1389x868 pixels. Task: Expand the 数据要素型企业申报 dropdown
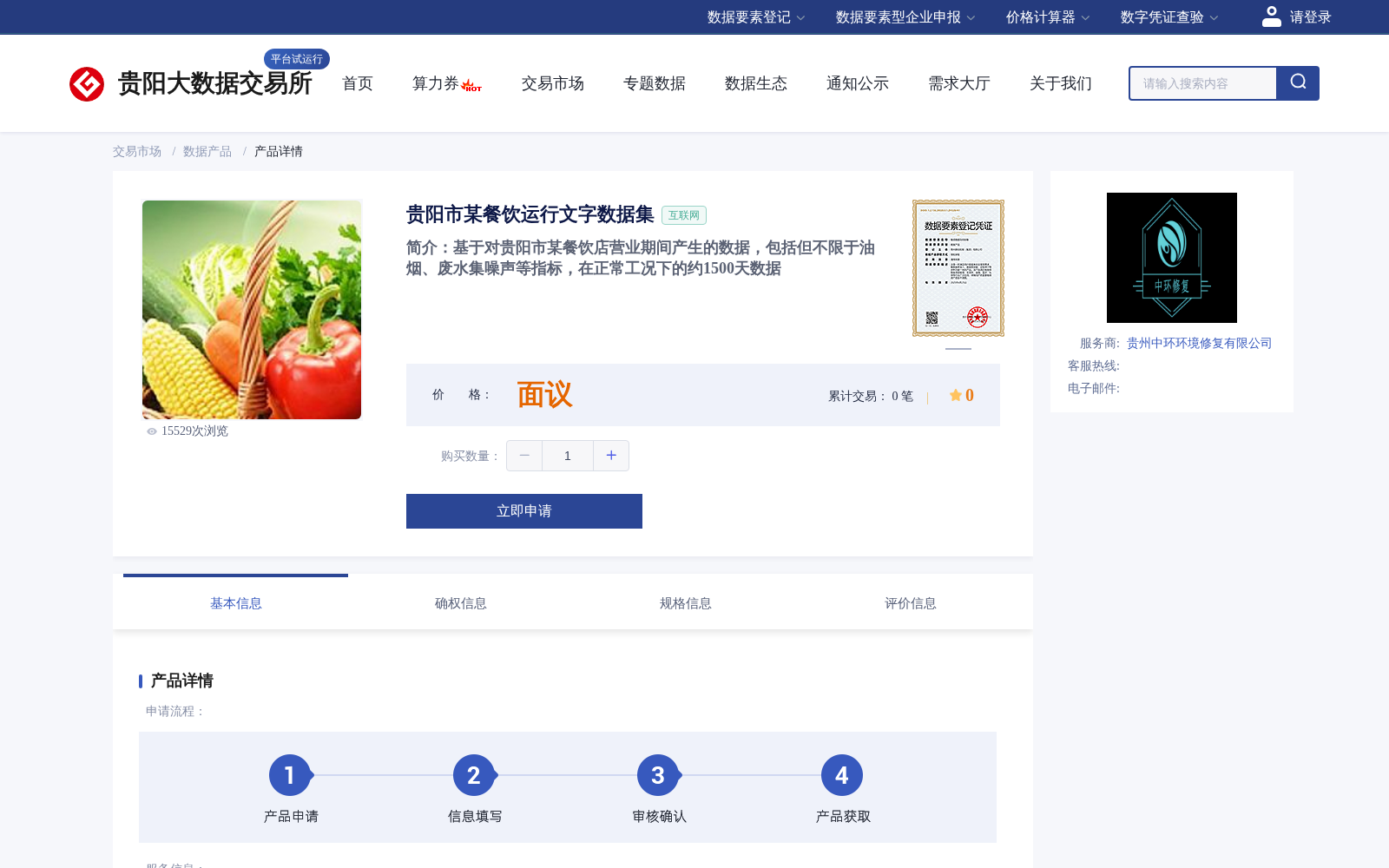(x=905, y=17)
